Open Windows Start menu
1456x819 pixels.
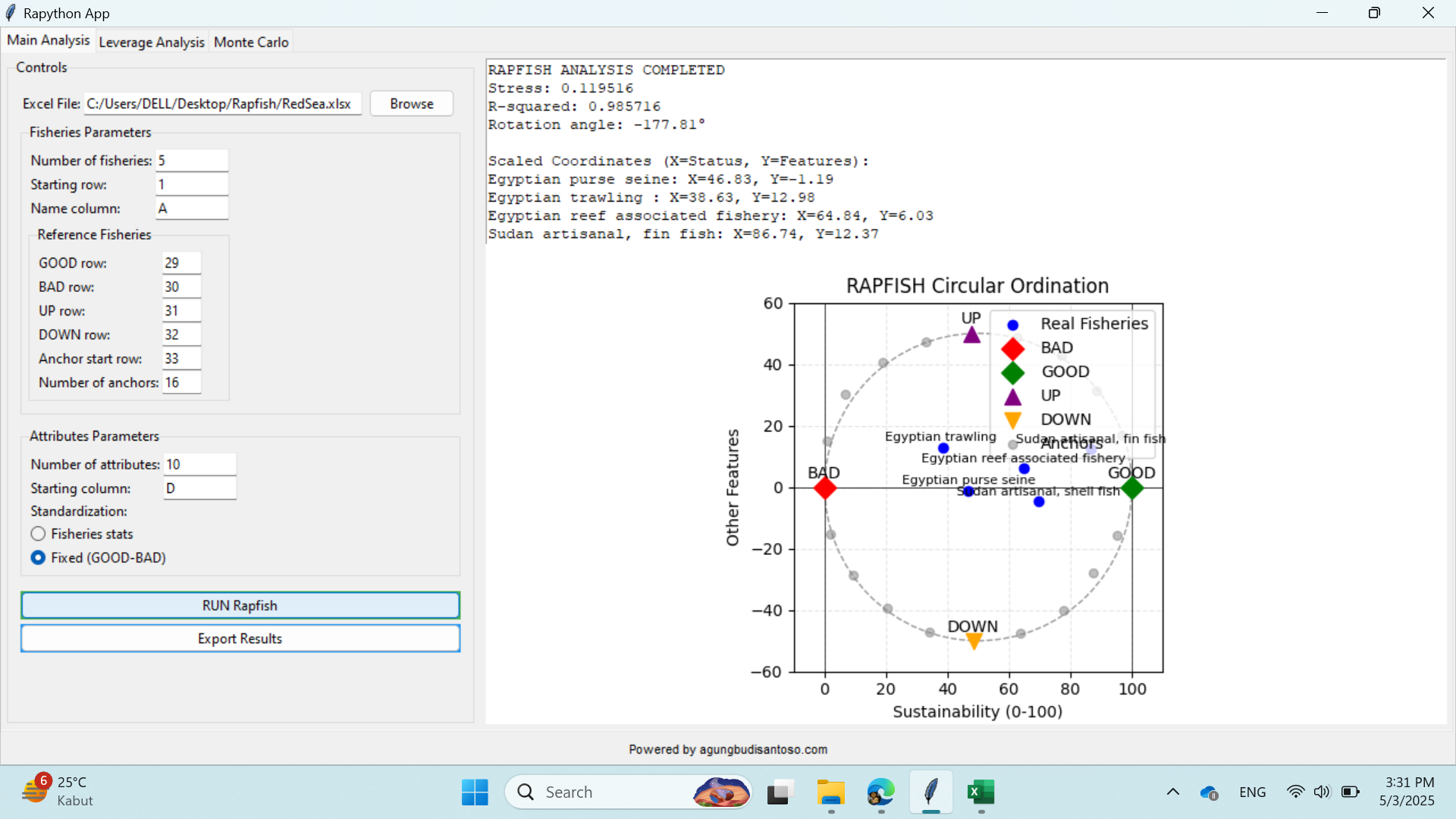point(475,792)
